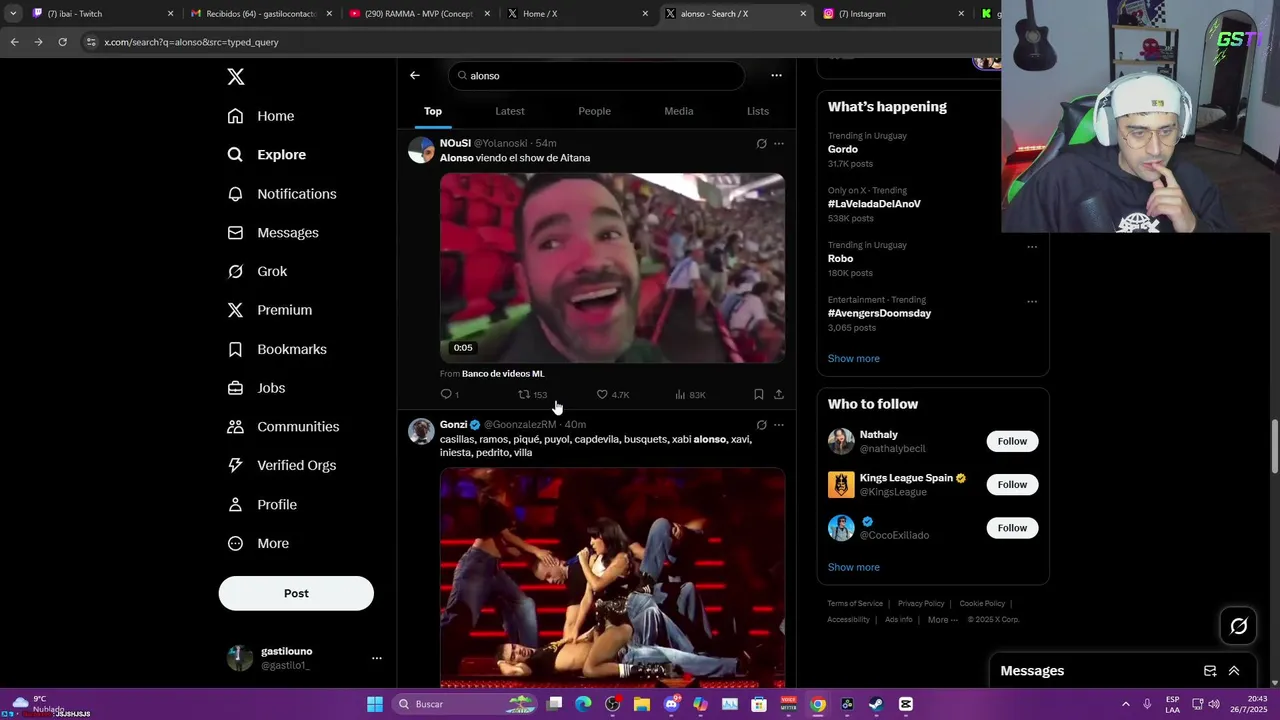Viewport: 1280px width, 720px height.
Task: Open Profile in the sidebar
Action: tap(262, 505)
